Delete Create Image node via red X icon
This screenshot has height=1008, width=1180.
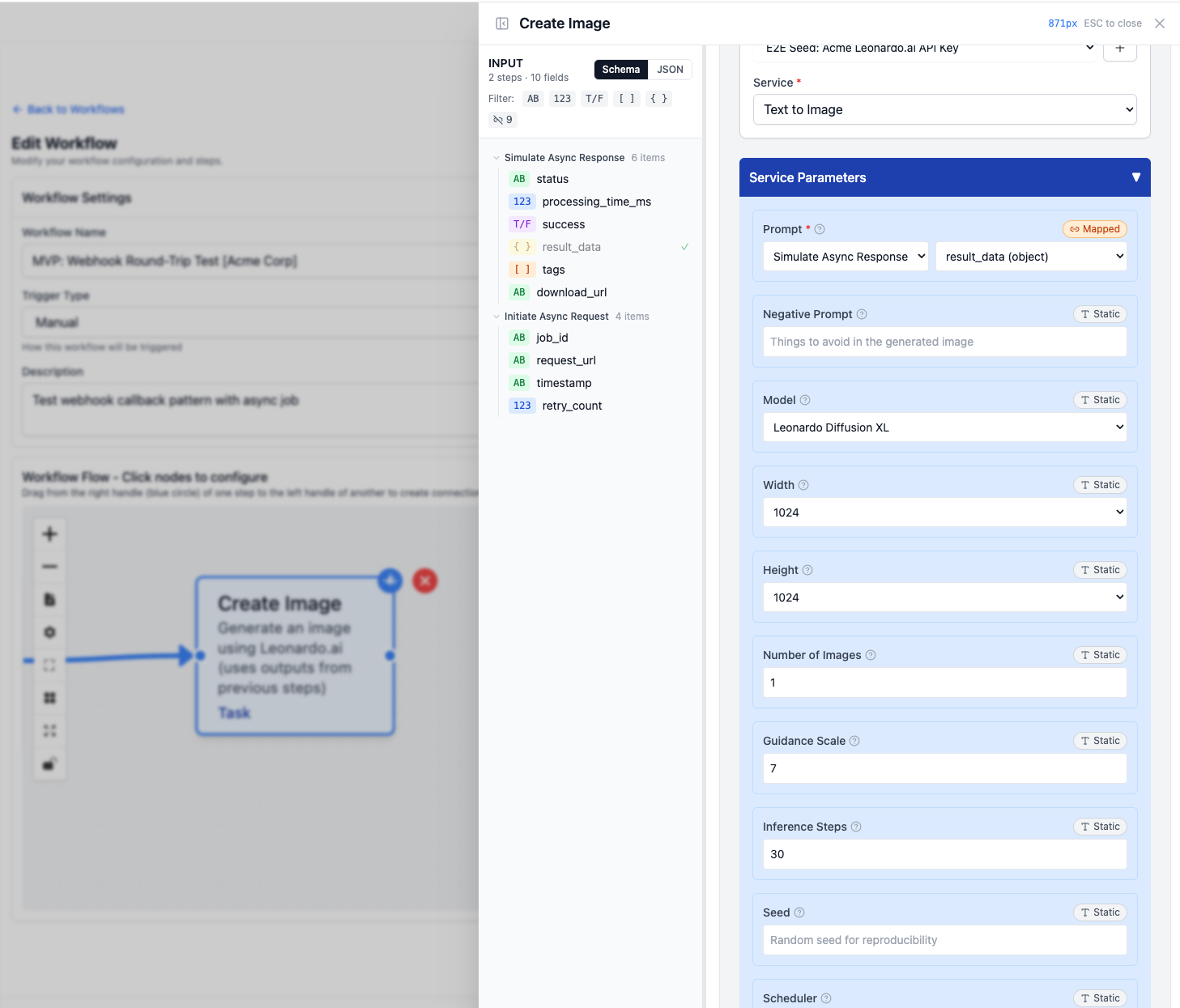pos(424,581)
